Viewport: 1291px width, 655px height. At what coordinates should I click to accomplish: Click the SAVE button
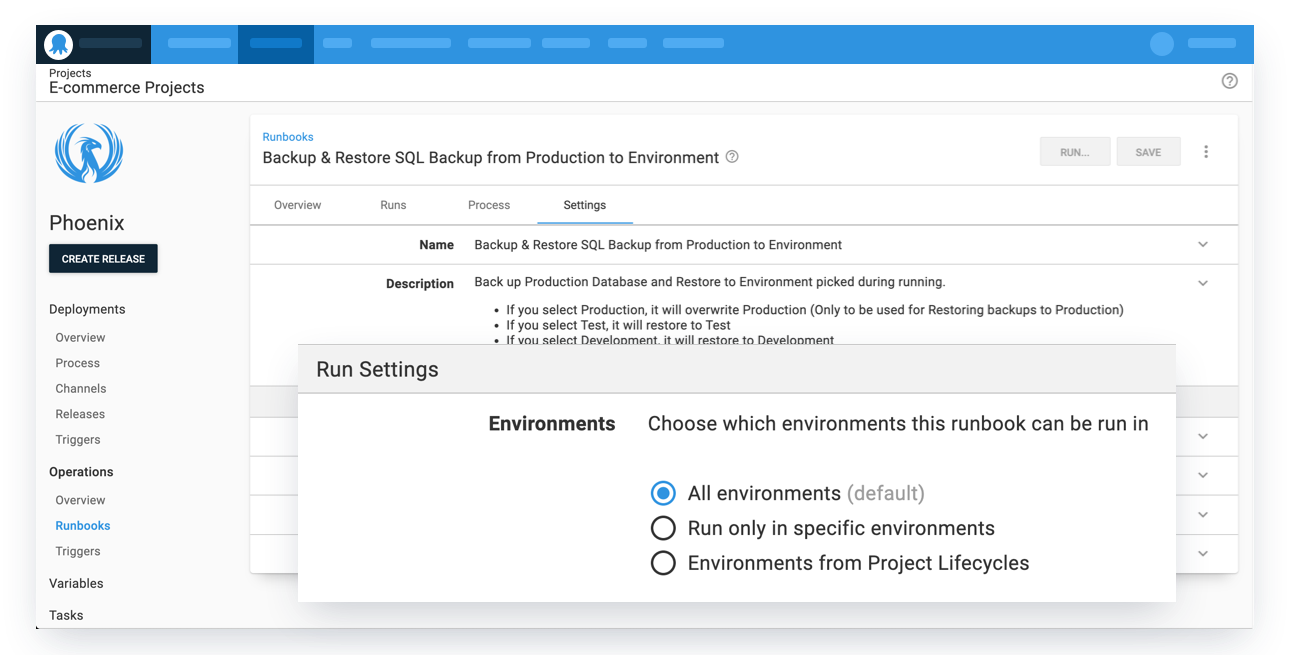pyautogui.click(x=1148, y=152)
